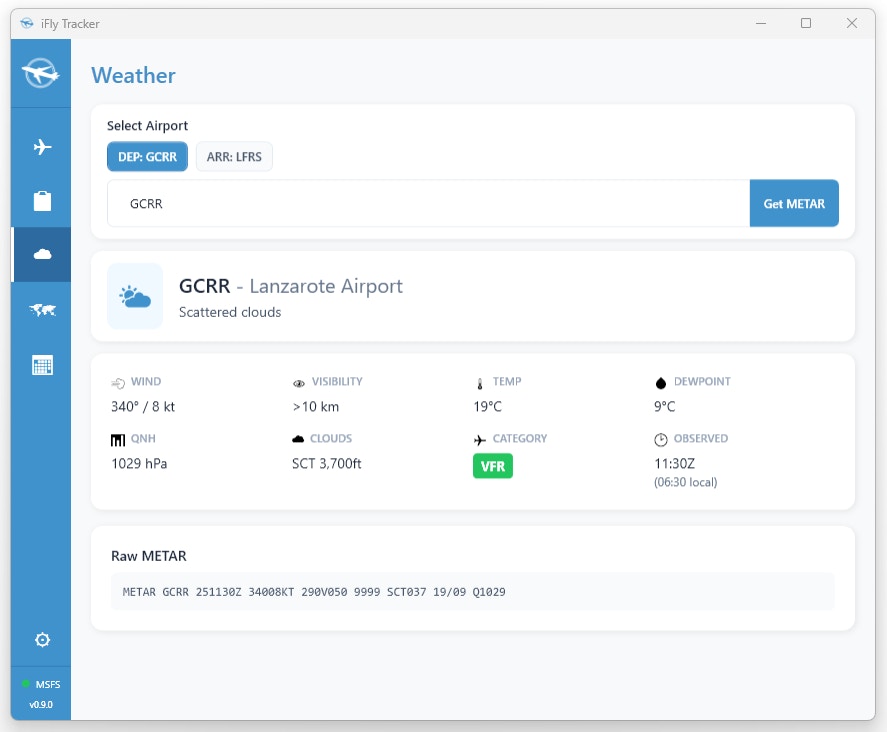Select the weather cloud sidebar icon
The height and width of the screenshot is (732, 887).
pos(42,255)
